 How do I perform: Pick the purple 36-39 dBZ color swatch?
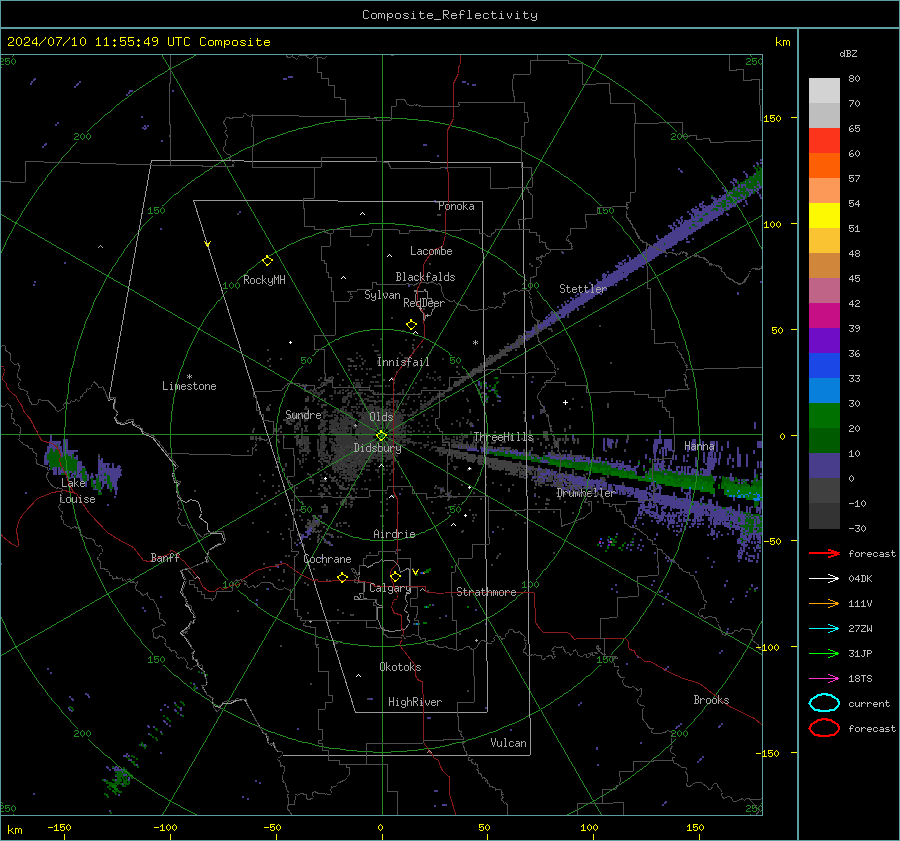click(x=824, y=340)
